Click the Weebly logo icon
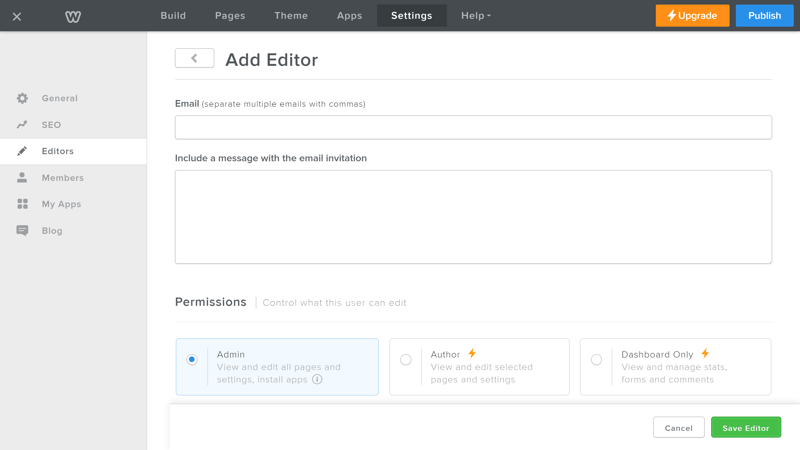 click(x=73, y=17)
